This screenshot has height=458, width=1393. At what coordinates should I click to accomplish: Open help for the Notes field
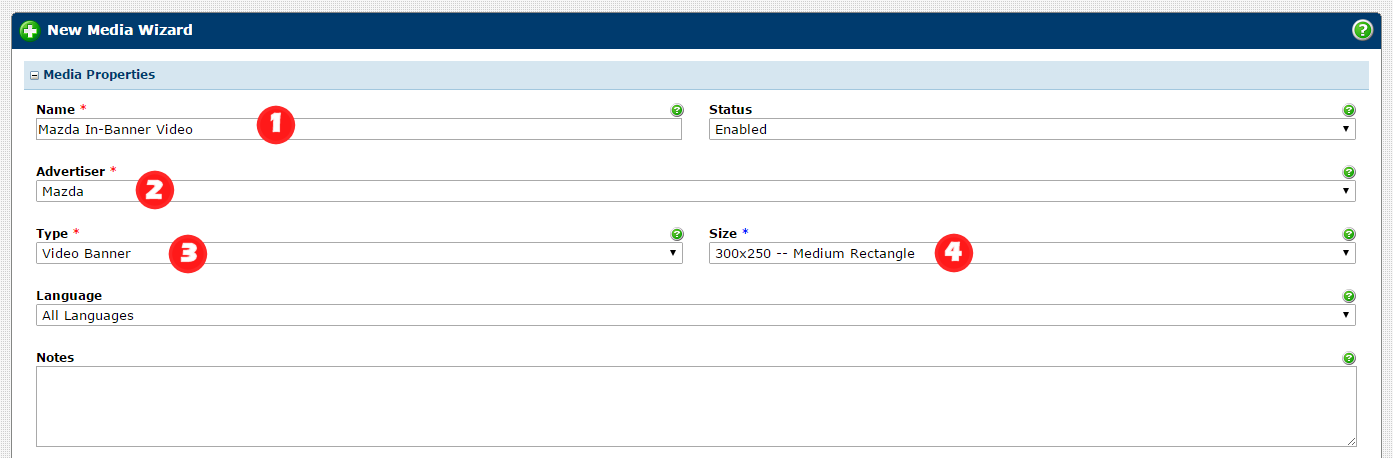tap(1349, 358)
